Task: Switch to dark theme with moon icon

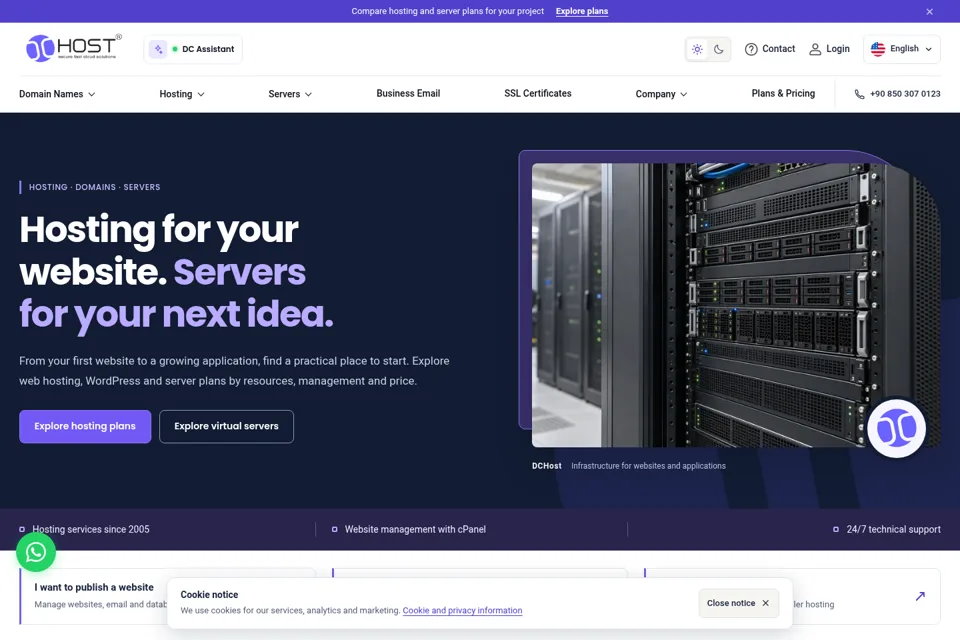Action: (x=719, y=49)
